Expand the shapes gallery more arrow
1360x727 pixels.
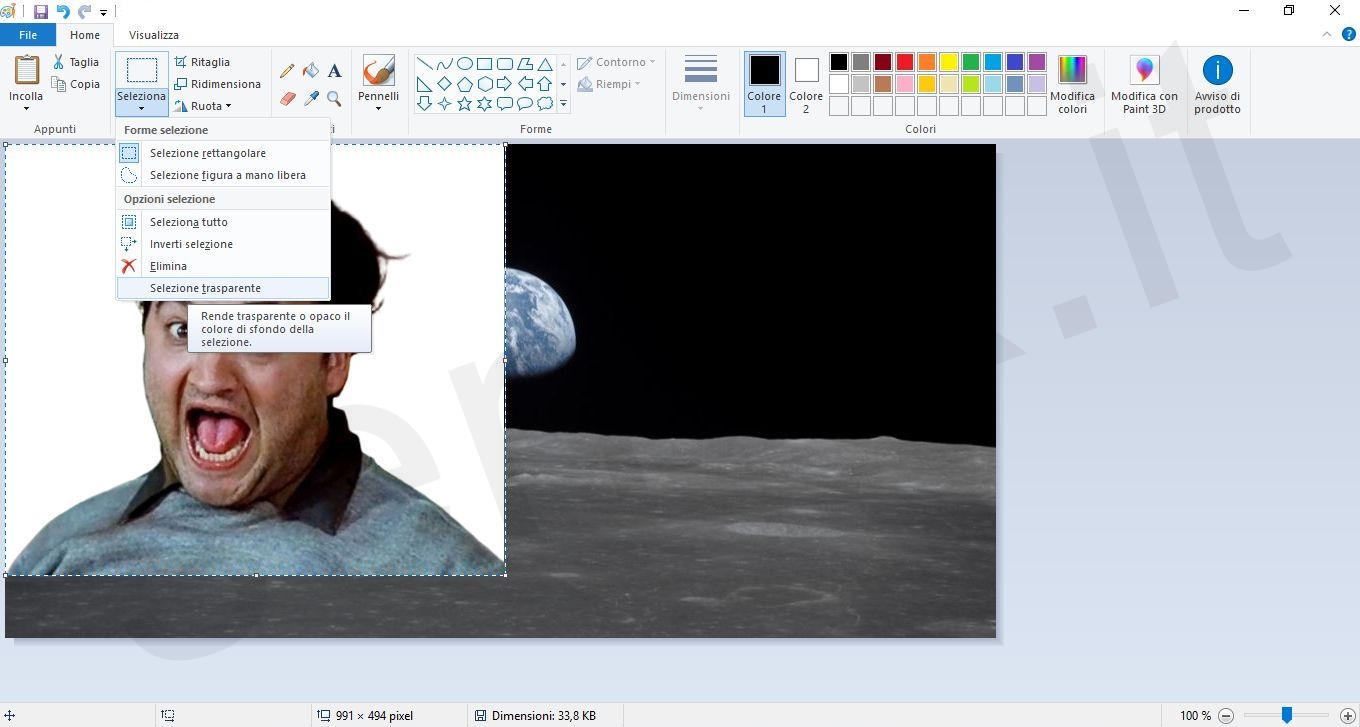coord(563,103)
